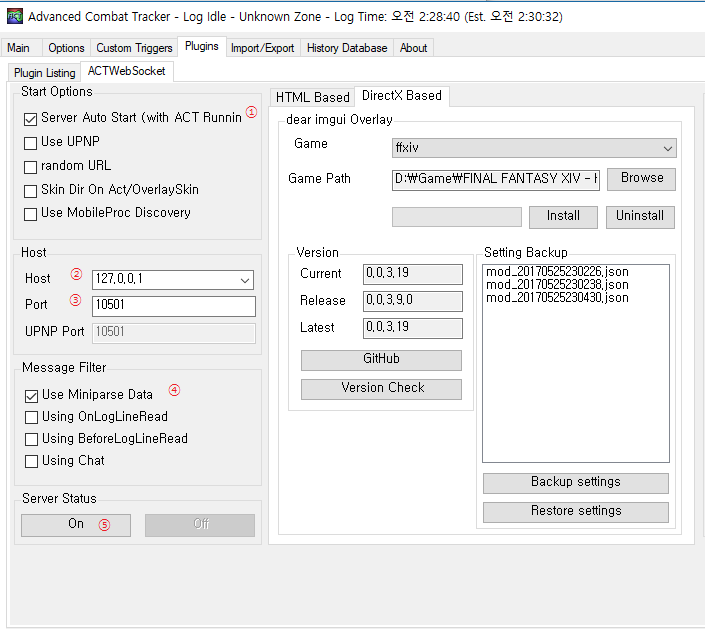
Task: Click the Uninstall button
Action: (640, 217)
